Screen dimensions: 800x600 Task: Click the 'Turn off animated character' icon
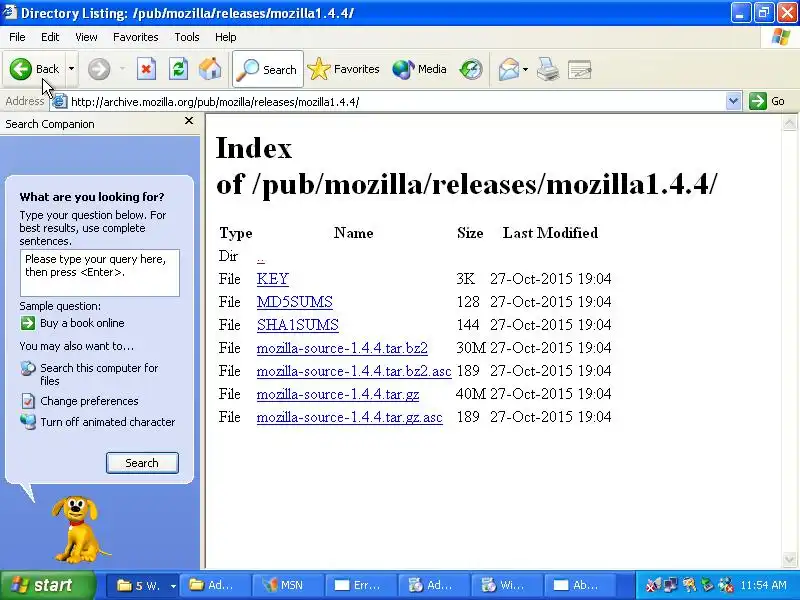[x=28, y=422]
